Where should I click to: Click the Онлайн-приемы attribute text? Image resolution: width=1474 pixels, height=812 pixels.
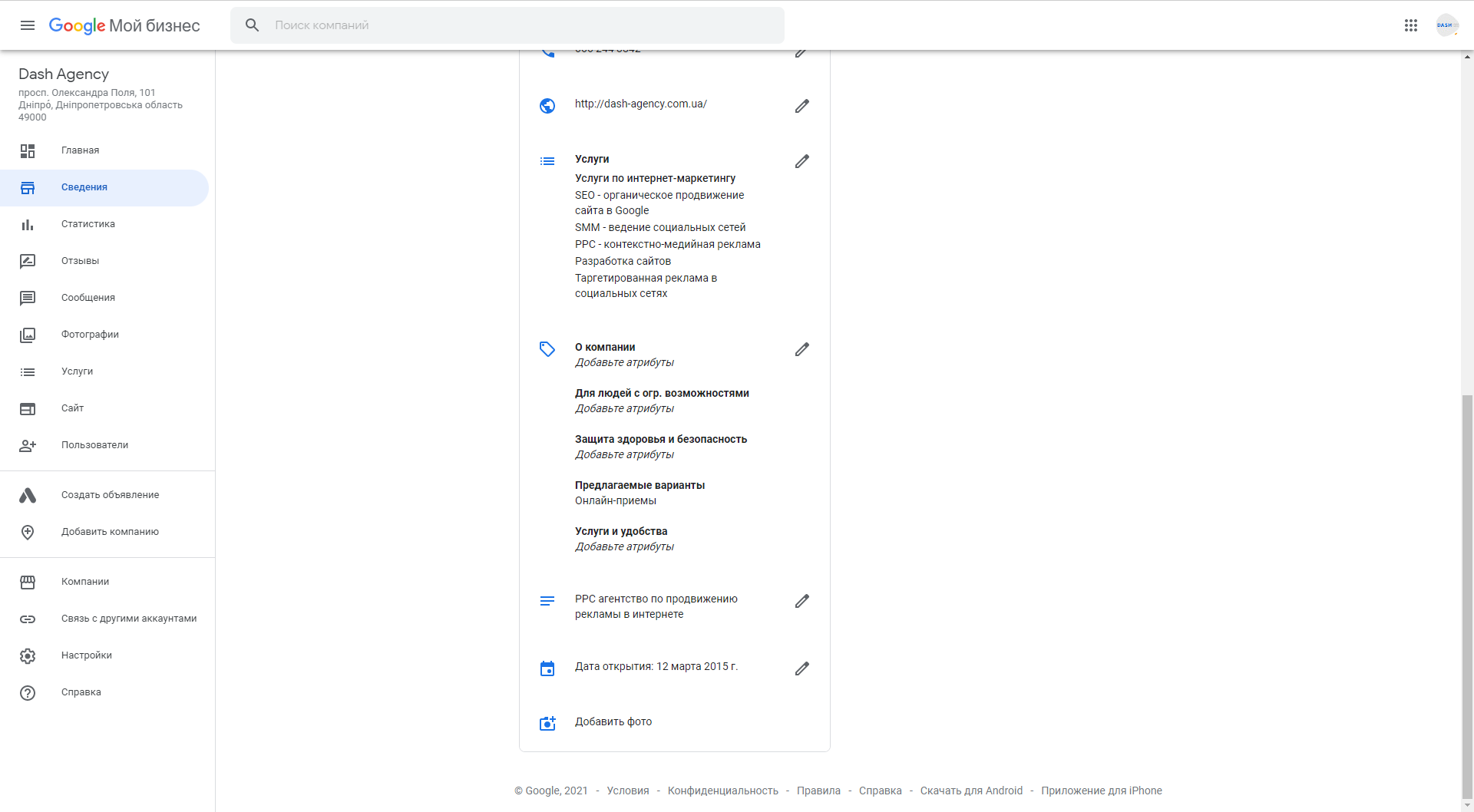[616, 500]
